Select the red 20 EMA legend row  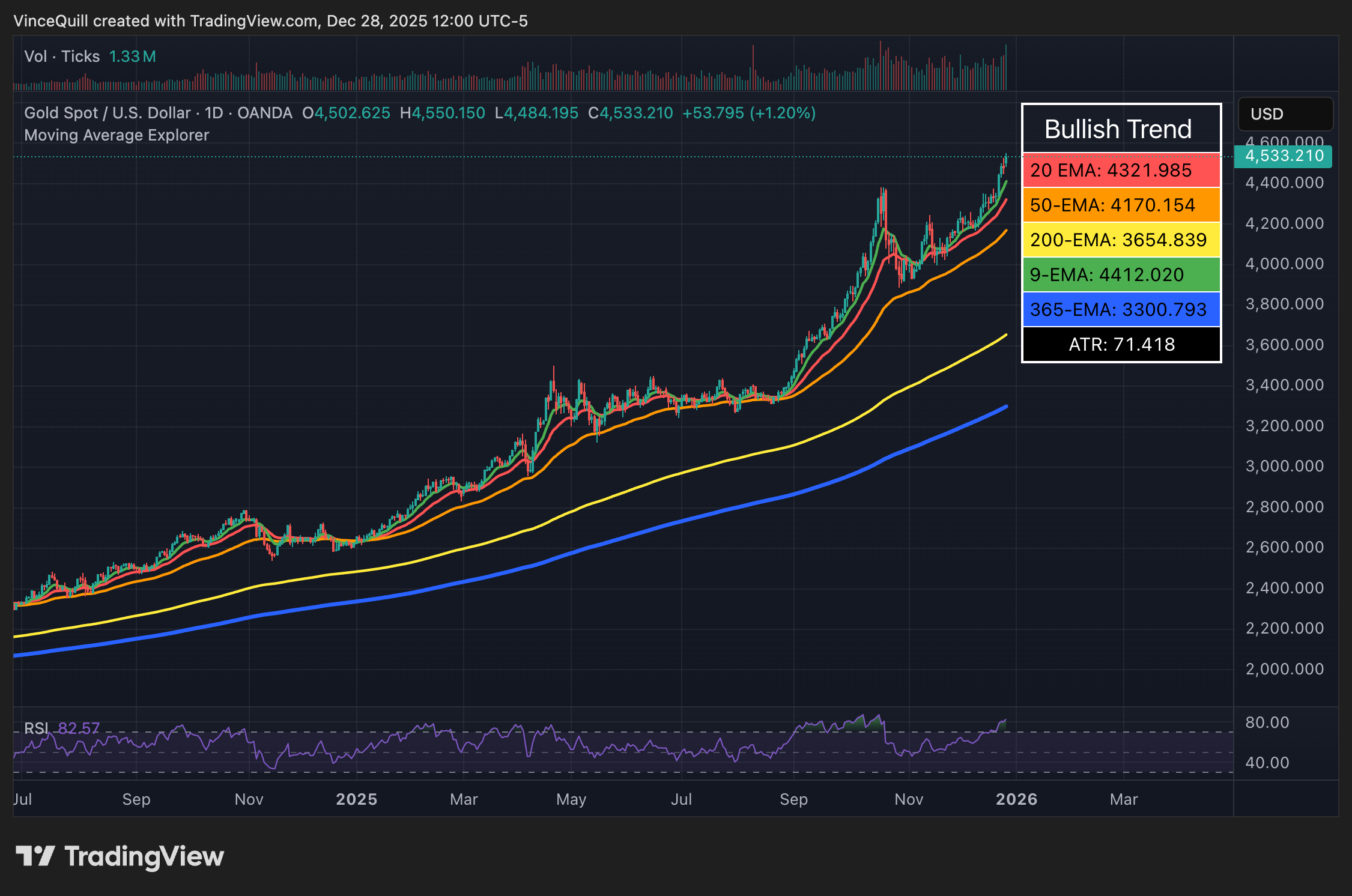coord(1121,171)
